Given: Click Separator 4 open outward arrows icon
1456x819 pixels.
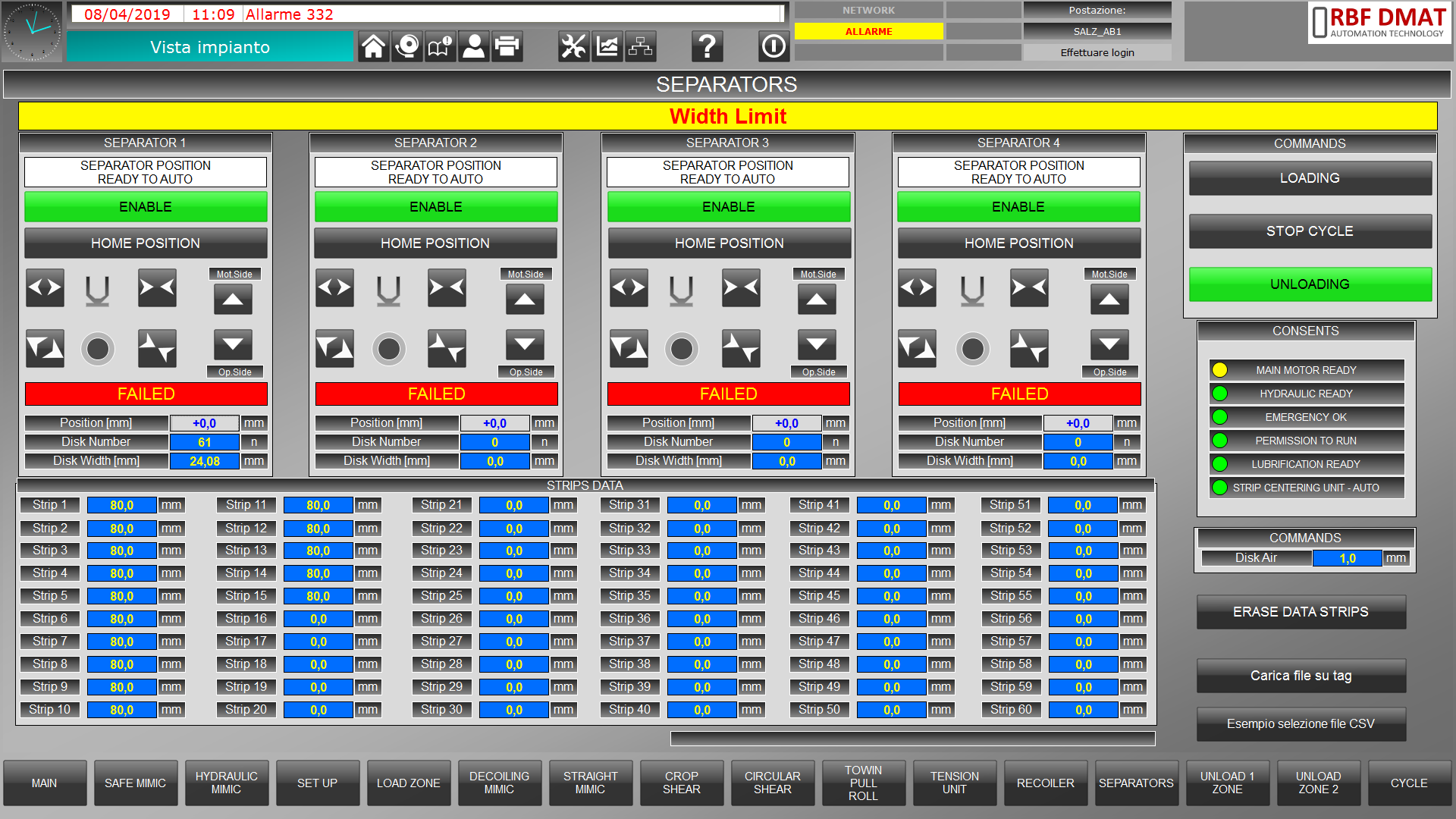Looking at the screenshot, I should 917,288.
